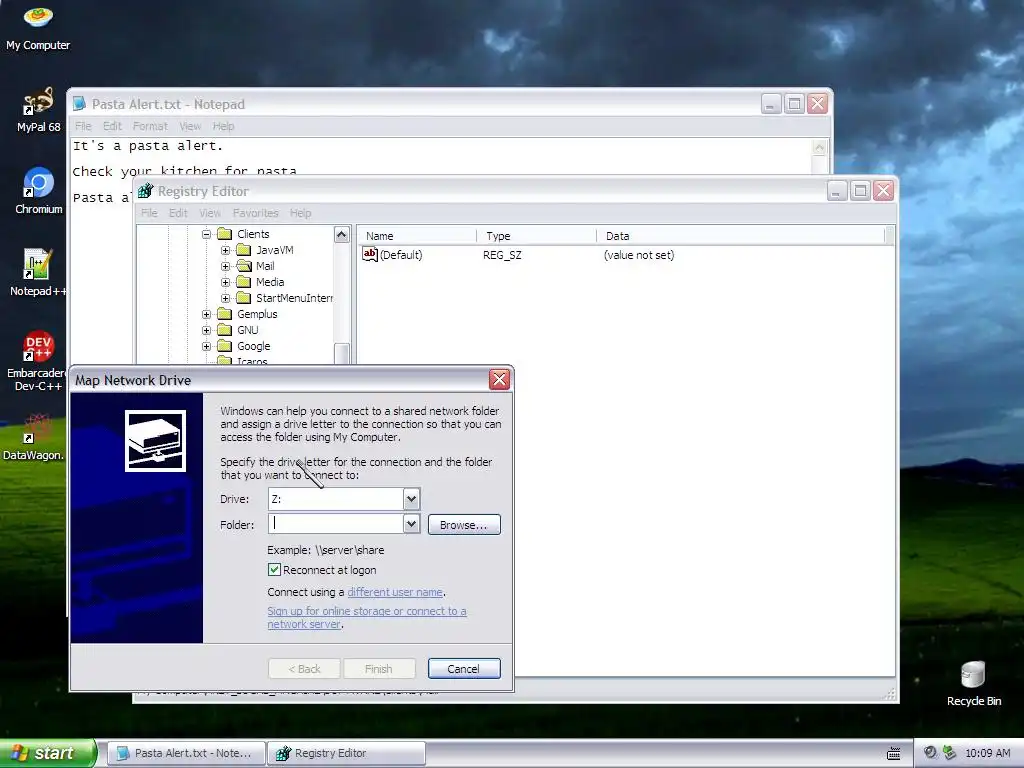This screenshot has width=1024, height=768.
Task: Click Notepad scrollbar up arrow
Action: 819,148
